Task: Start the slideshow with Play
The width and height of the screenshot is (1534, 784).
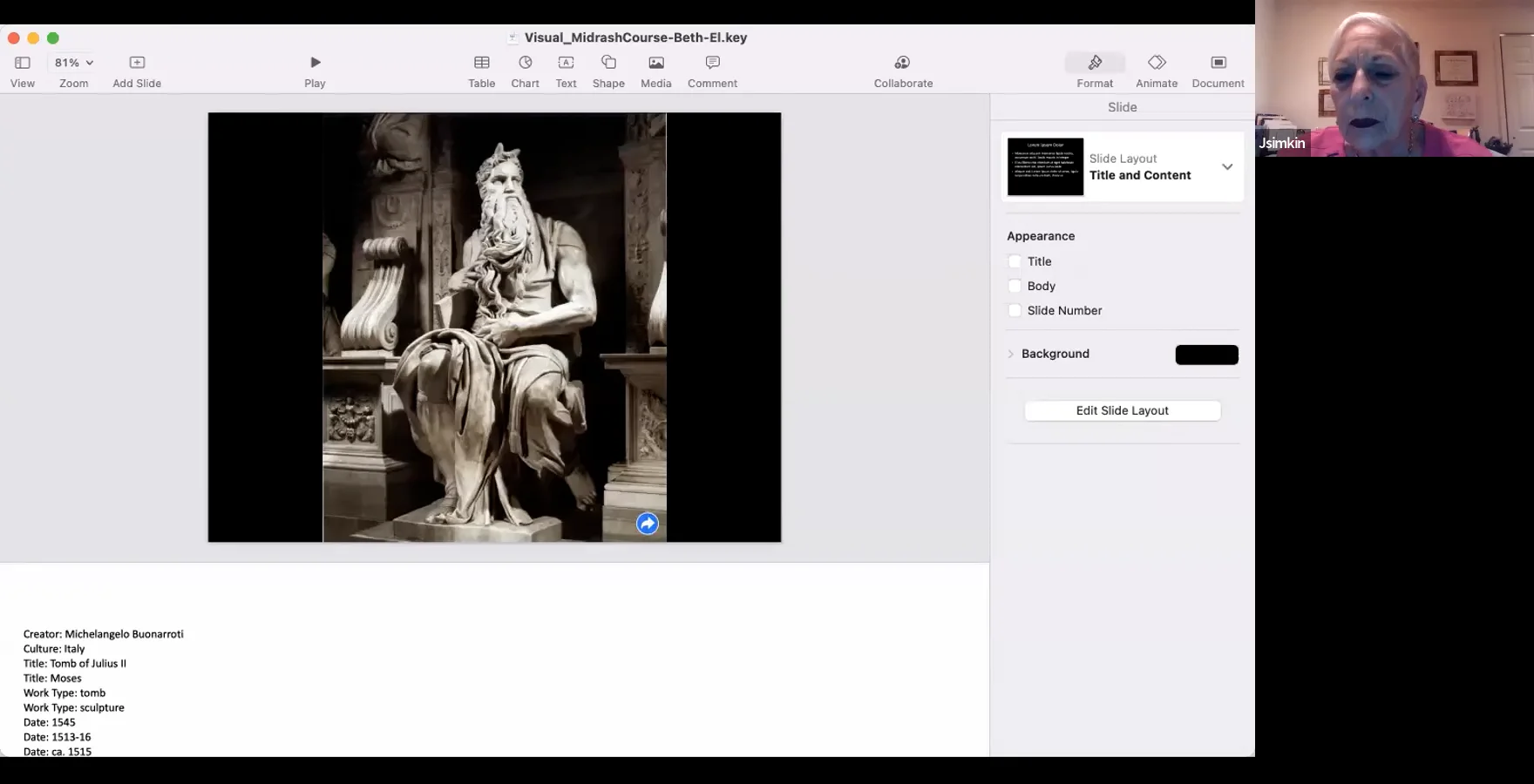Action: (315, 63)
